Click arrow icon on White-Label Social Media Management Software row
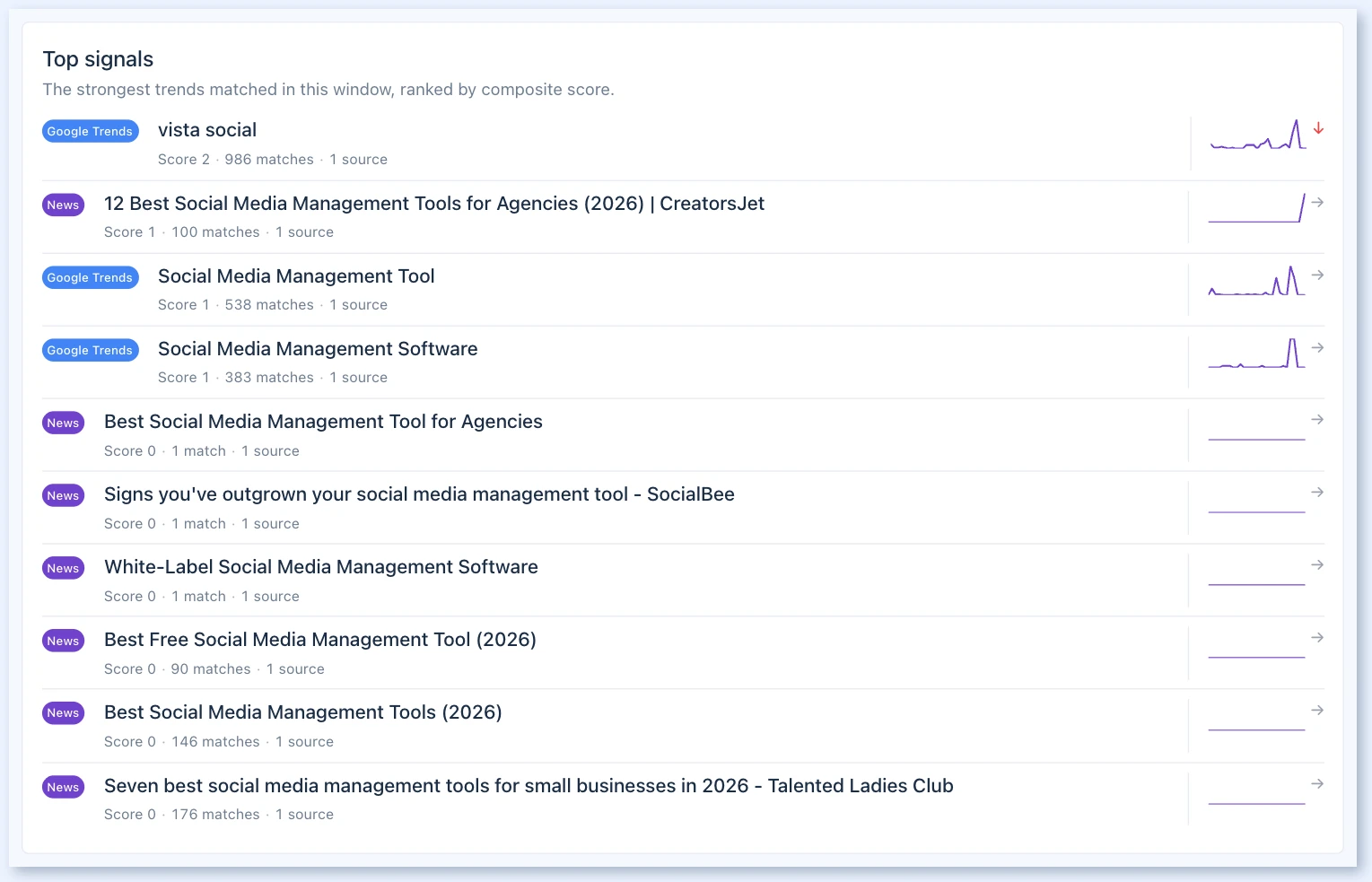 (1317, 565)
